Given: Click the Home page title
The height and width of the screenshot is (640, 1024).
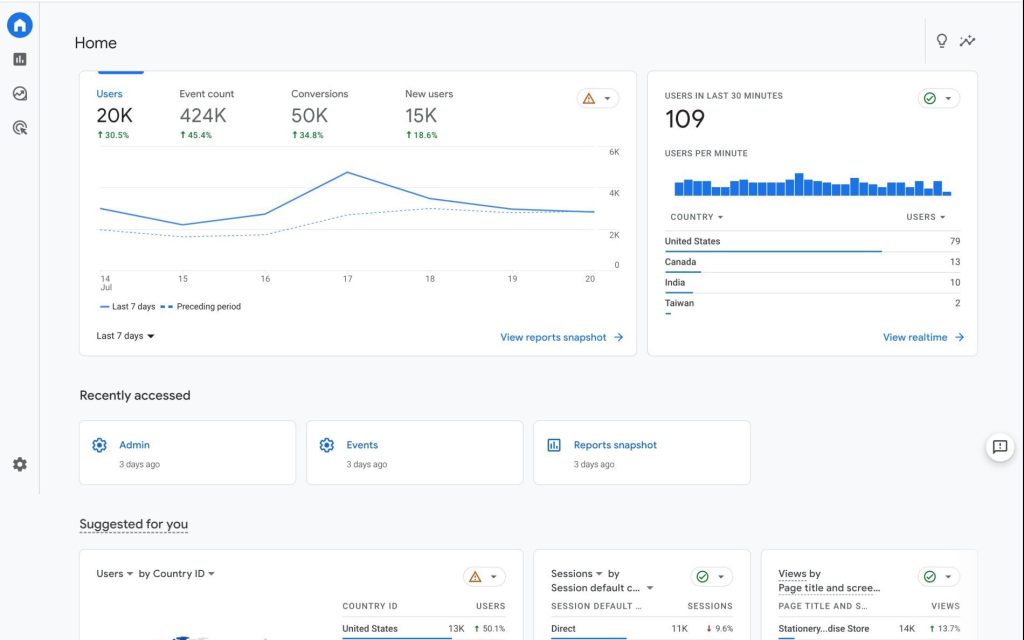Looking at the screenshot, I should 95,43.
